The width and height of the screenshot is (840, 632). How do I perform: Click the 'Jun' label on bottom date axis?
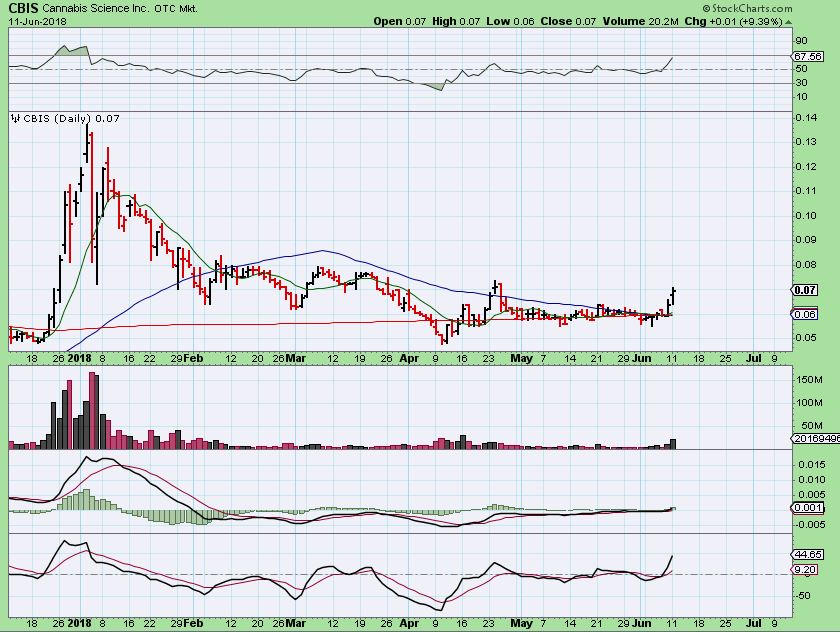[642, 623]
